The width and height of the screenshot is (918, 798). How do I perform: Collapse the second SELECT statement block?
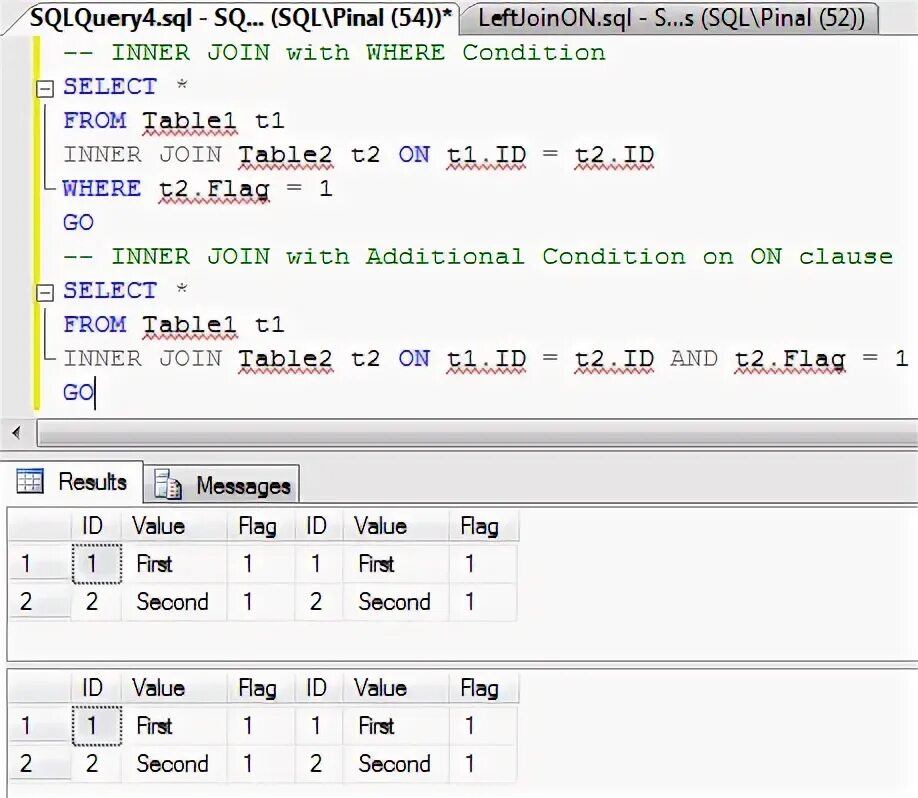point(45,292)
